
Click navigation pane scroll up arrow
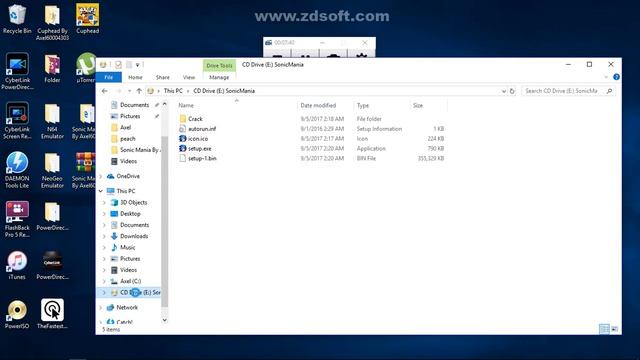click(x=164, y=104)
